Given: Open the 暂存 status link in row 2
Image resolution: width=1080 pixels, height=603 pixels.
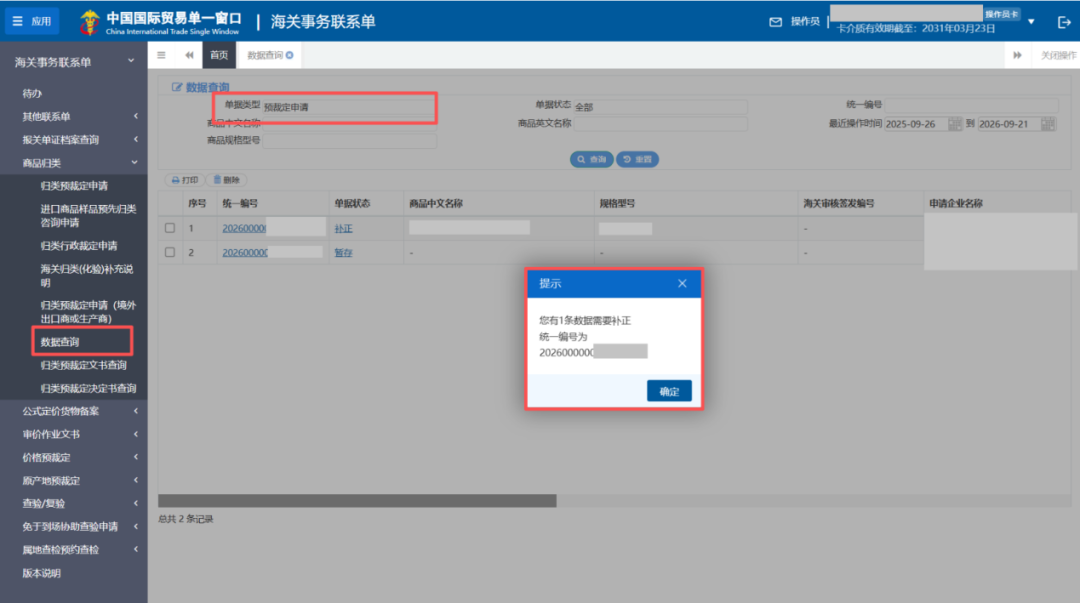Looking at the screenshot, I should tap(343, 252).
